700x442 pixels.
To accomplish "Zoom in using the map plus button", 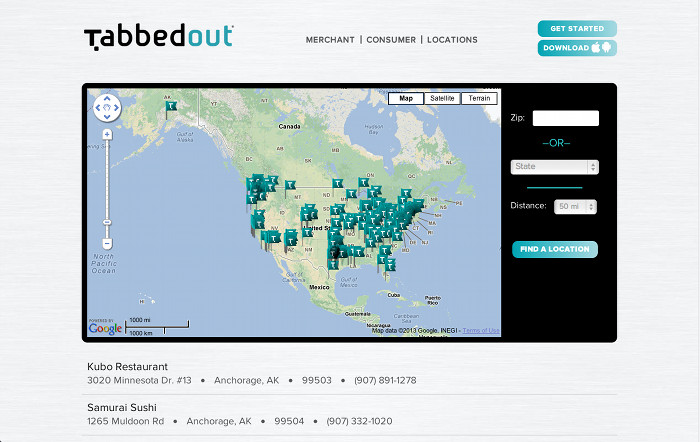I will tap(107, 134).
